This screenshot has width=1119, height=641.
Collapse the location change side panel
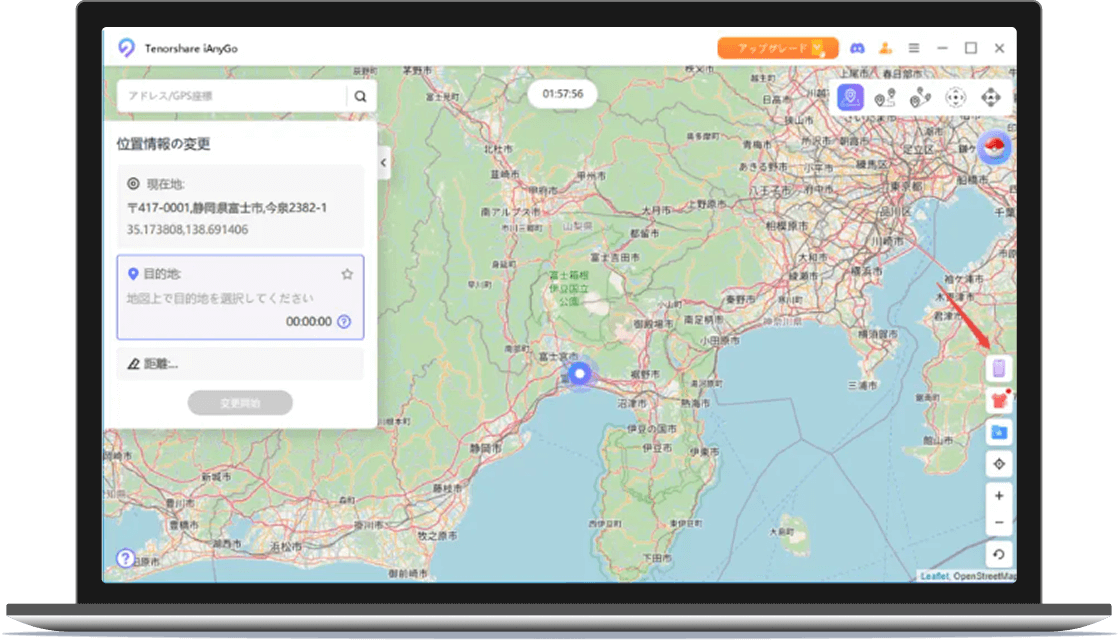pos(383,162)
